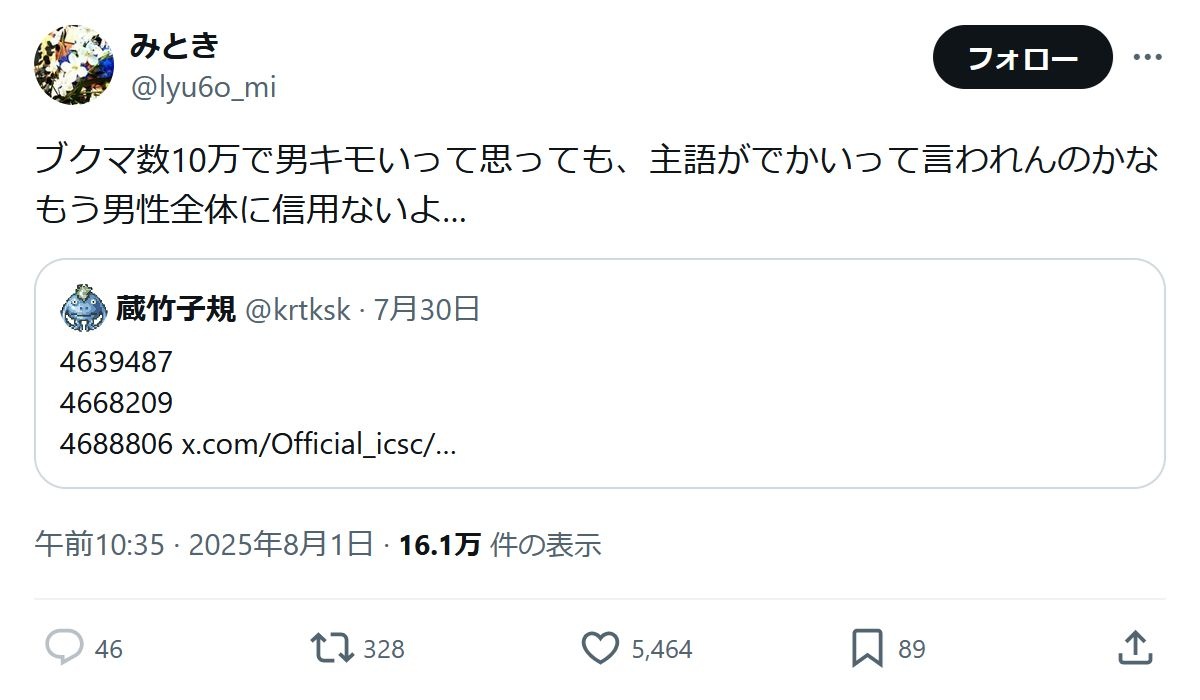Open みとき profile avatar picture
1200x700 pixels.
(74, 65)
